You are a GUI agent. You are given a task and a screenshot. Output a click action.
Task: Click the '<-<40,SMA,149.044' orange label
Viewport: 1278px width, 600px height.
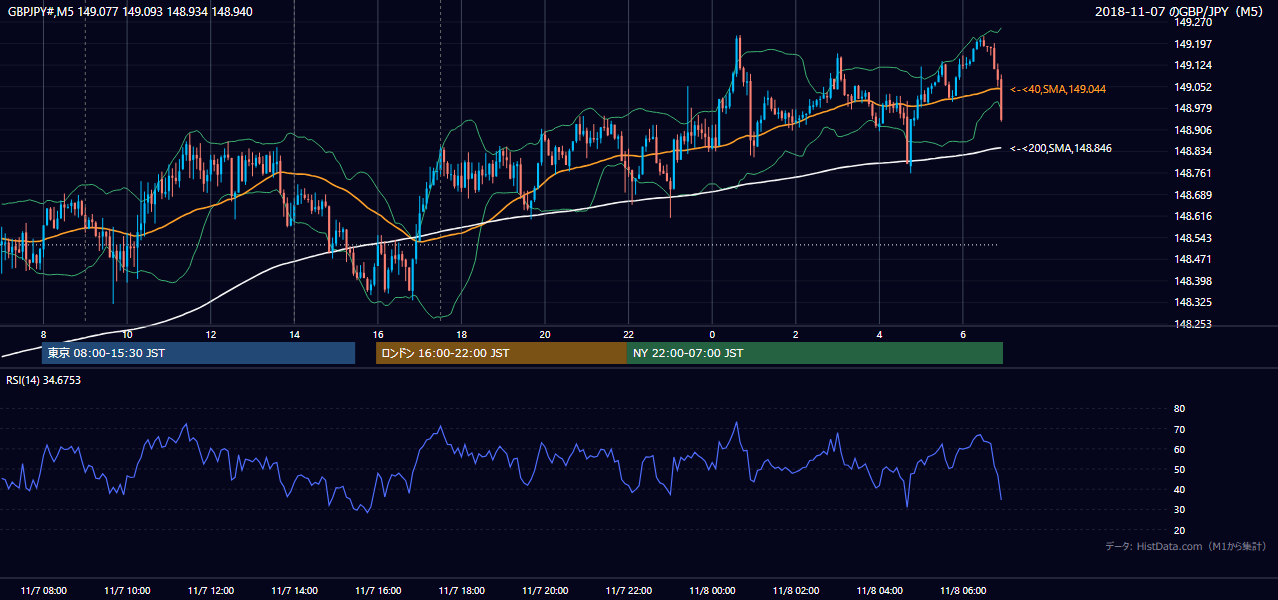pos(1058,89)
